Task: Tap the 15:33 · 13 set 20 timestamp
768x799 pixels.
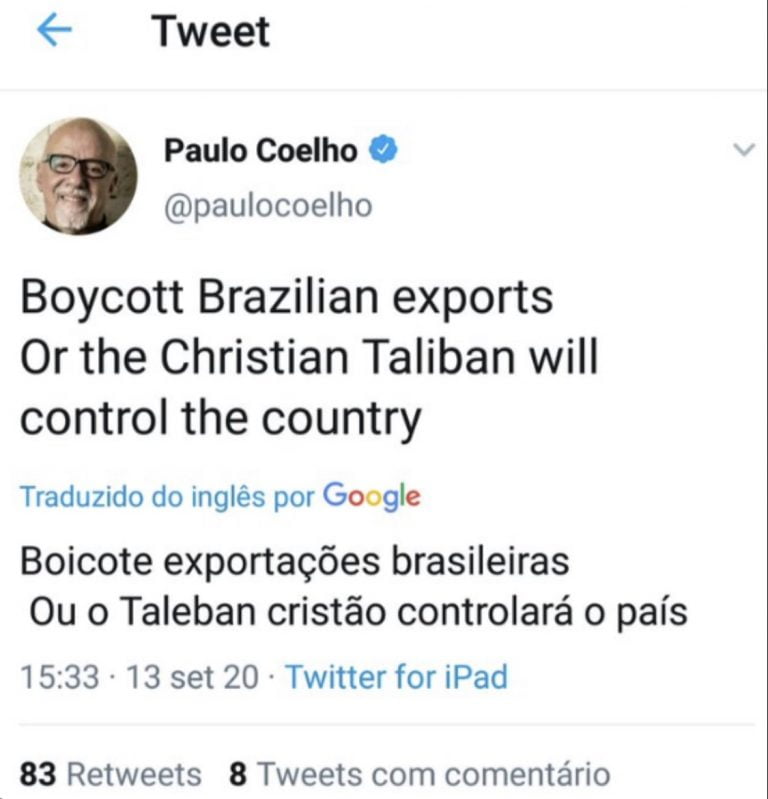Action: point(140,677)
